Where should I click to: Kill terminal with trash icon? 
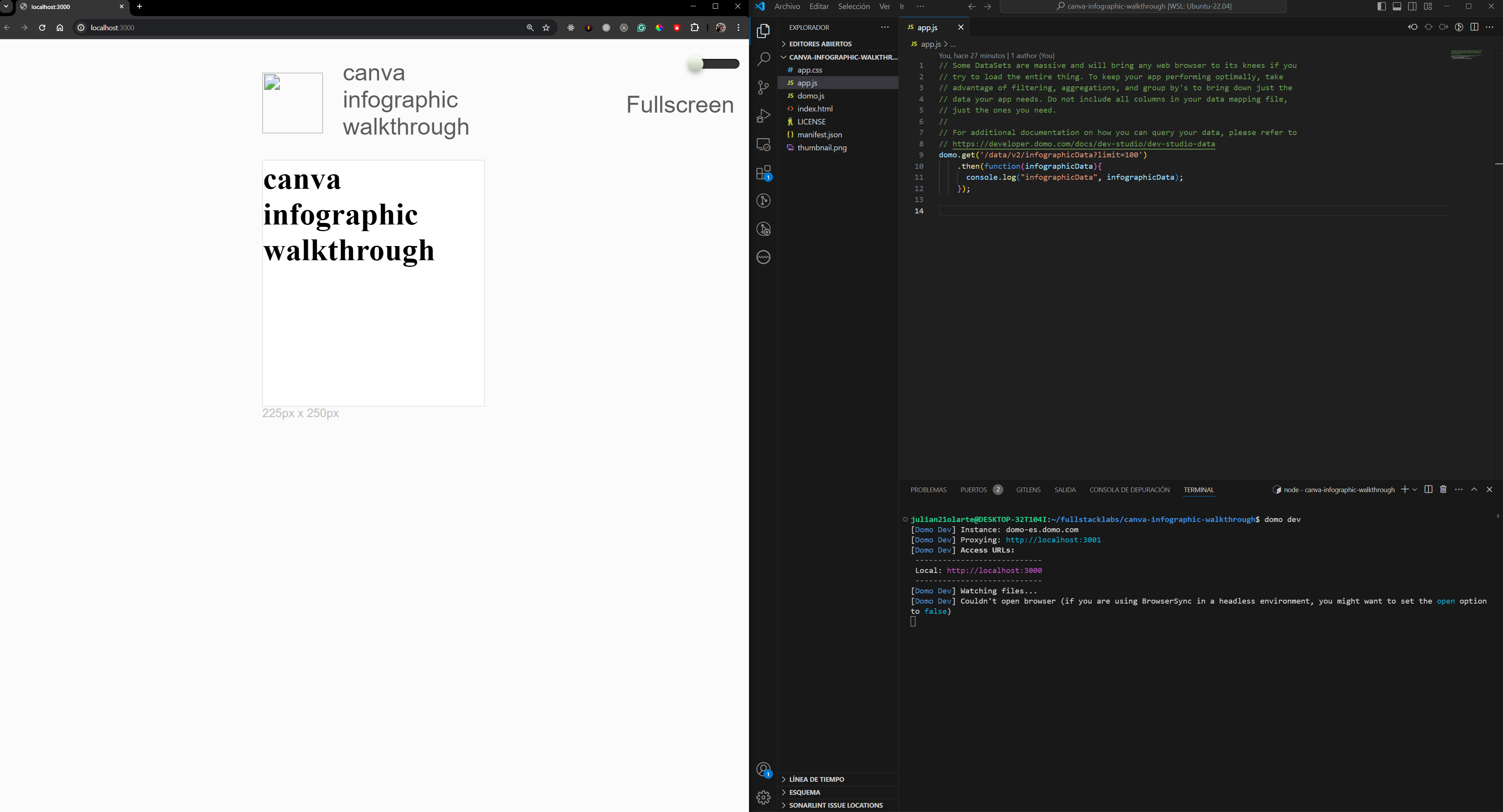click(1443, 489)
